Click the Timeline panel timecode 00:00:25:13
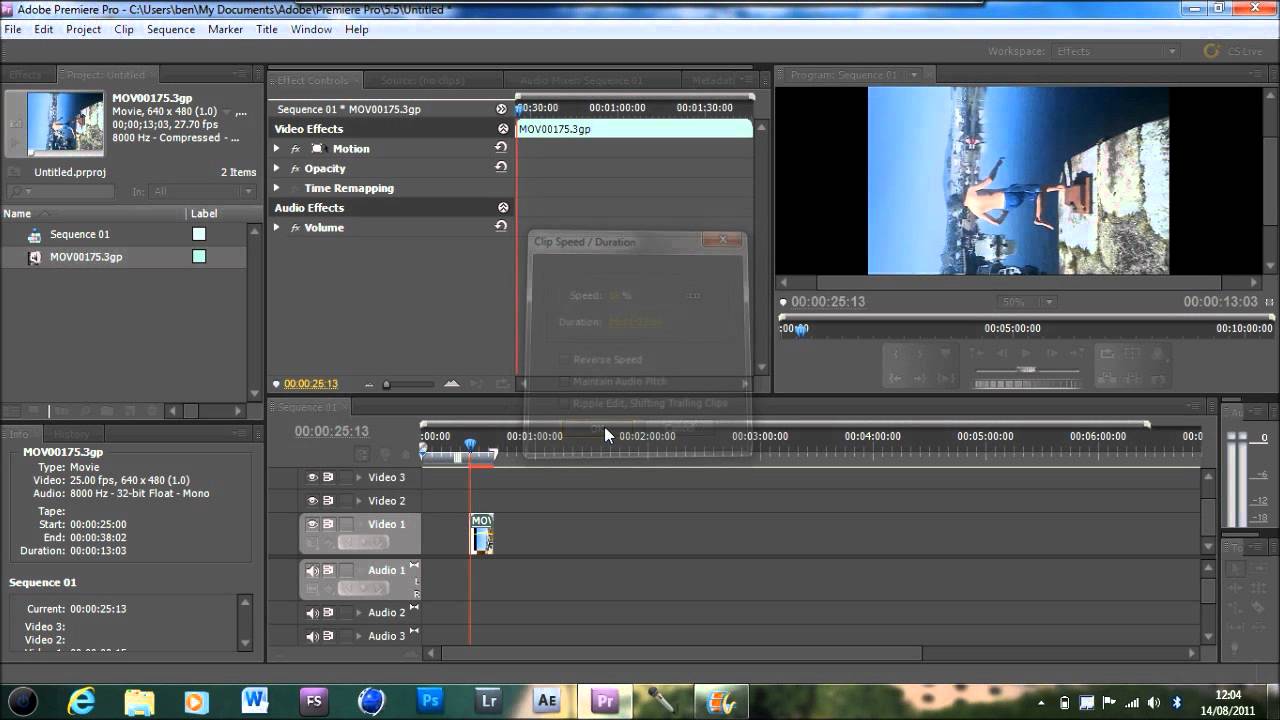 pyautogui.click(x=331, y=431)
